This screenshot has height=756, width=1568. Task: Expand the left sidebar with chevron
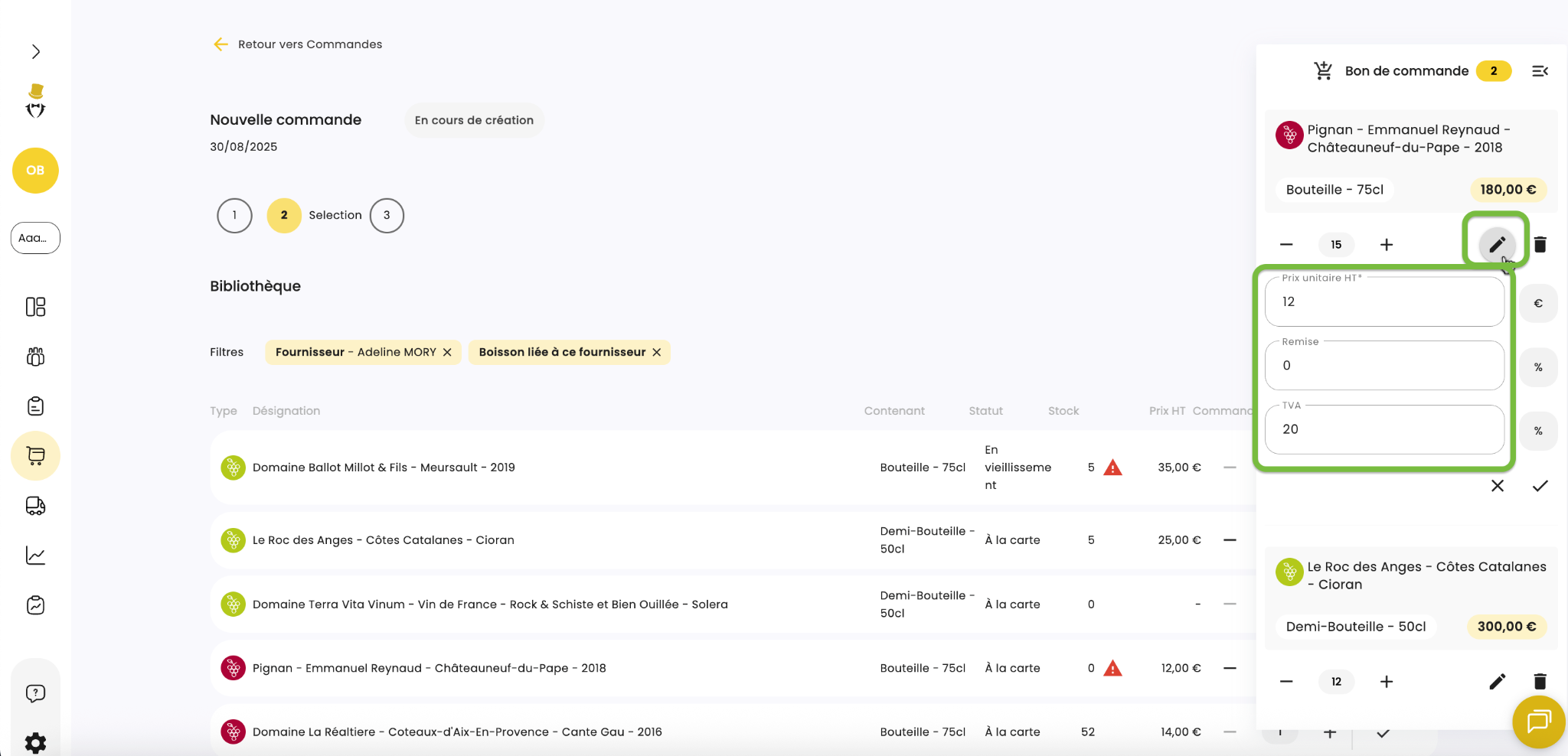pos(36,51)
